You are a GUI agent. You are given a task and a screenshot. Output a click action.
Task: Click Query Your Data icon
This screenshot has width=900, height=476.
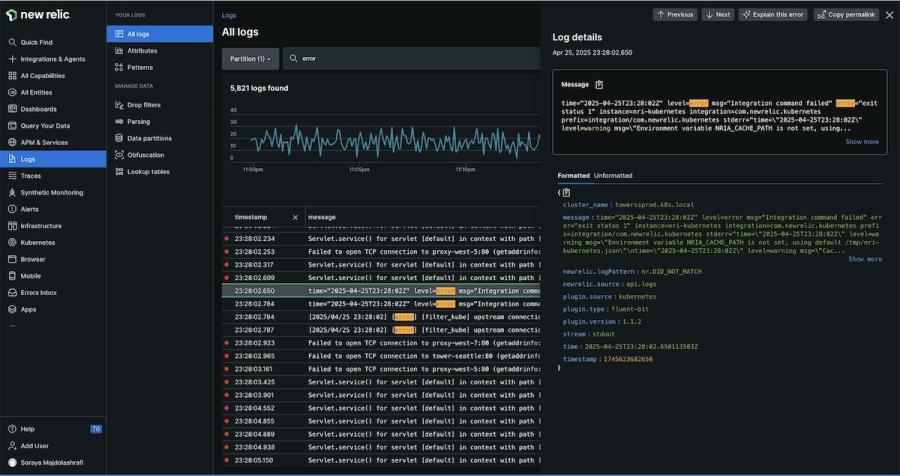coord(12,126)
